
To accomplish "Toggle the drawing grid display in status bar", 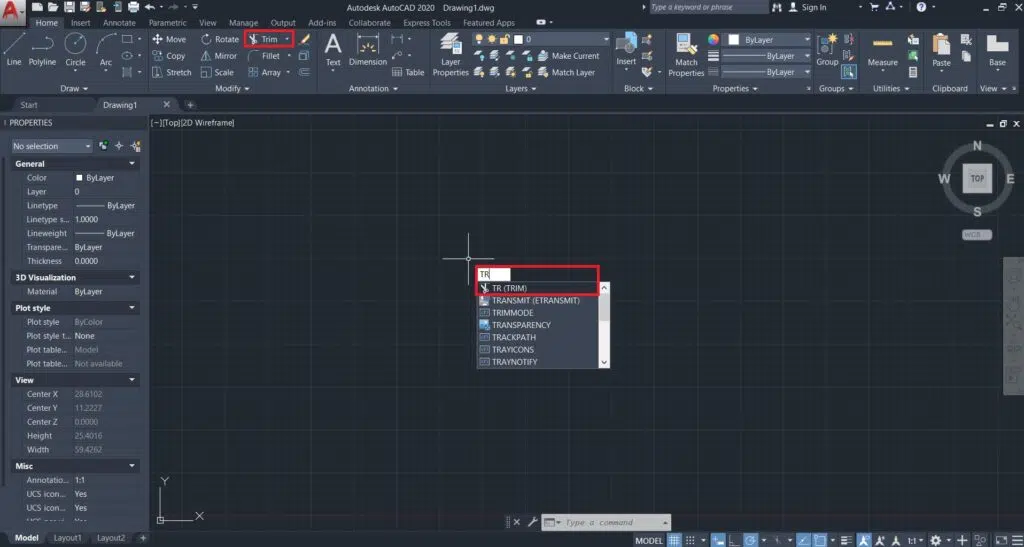I will pyautogui.click(x=675, y=540).
